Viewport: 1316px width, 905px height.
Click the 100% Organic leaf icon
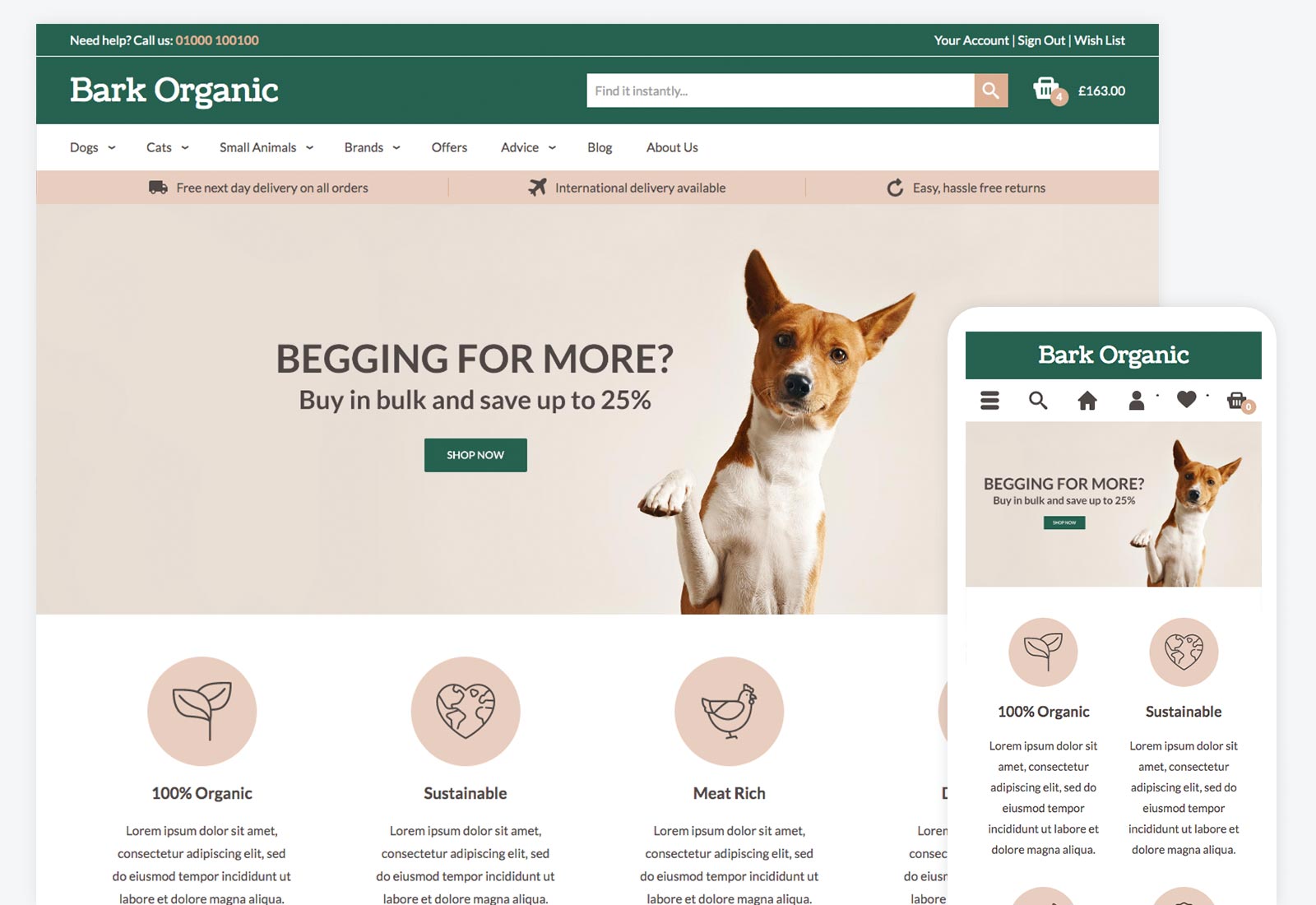point(202,711)
